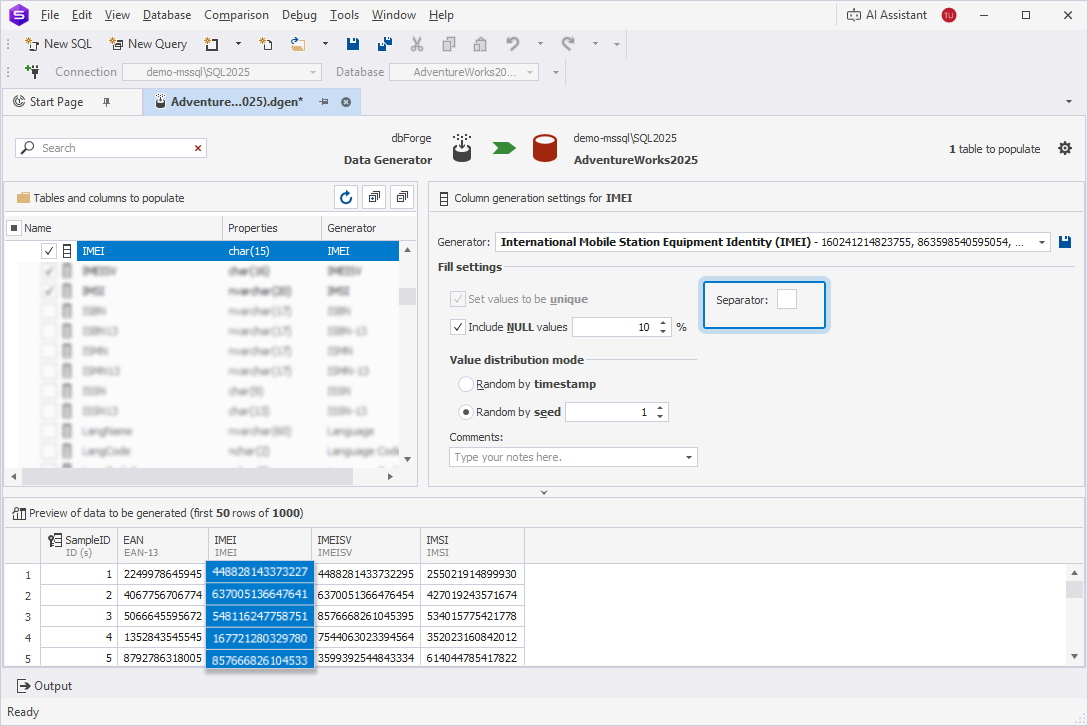Close the Adventure dgen document tab

click(x=346, y=102)
